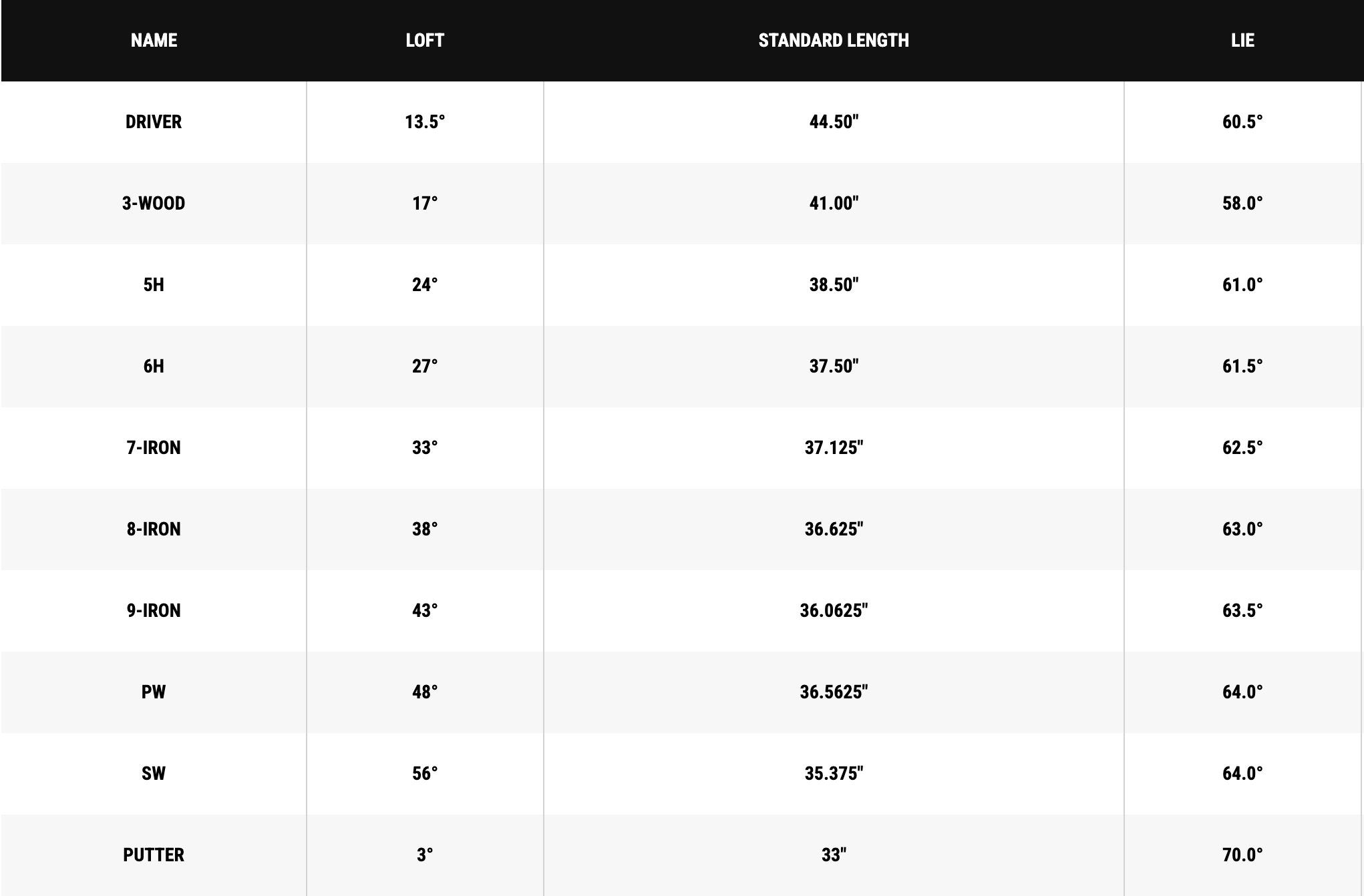Viewport: 1364px width, 896px height.
Task: Select the DRIVER row name cell
Action: 154,122
